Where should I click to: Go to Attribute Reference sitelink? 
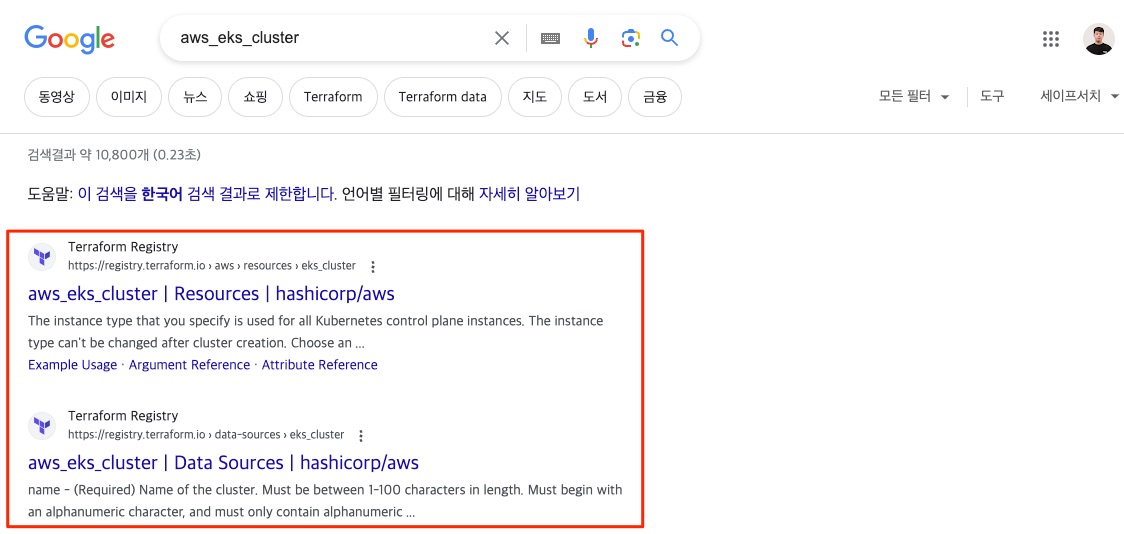(320, 365)
